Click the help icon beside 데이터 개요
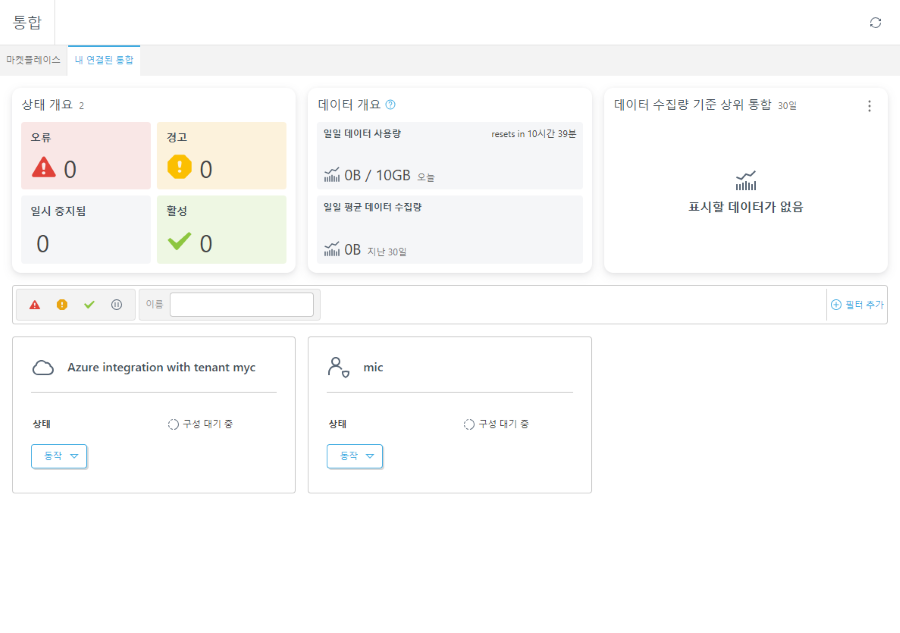 pos(390,104)
